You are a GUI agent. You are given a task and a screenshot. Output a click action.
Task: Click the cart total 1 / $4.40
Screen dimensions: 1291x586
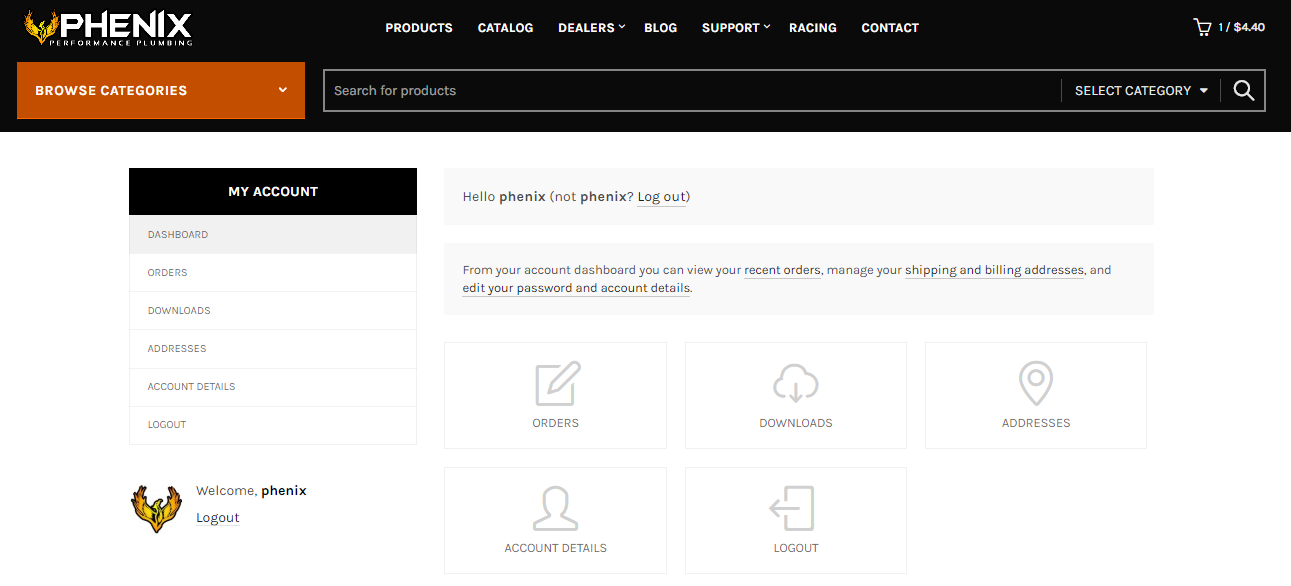[x=1241, y=28]
